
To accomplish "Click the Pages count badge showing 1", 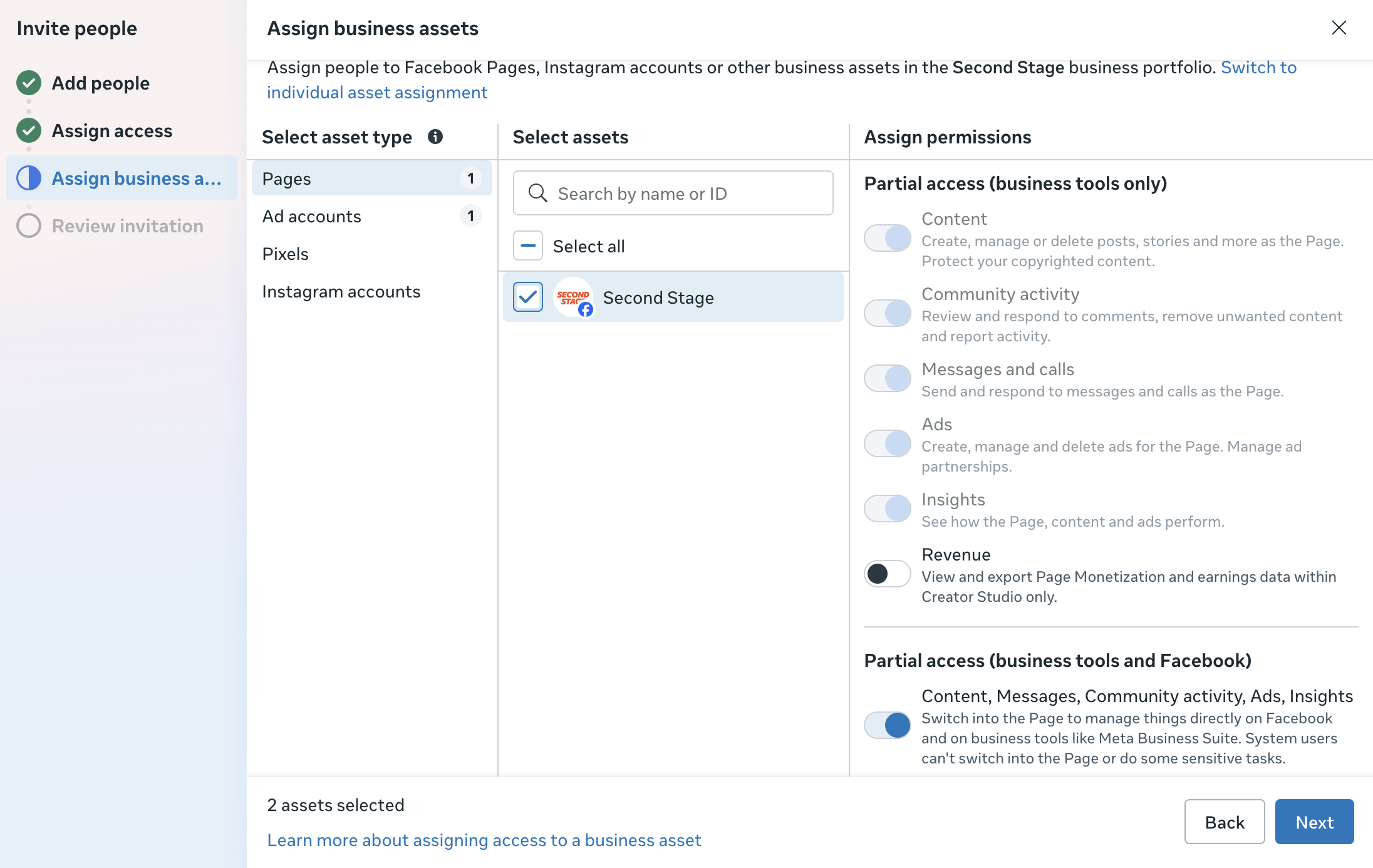I will click(x=470, y=178).
